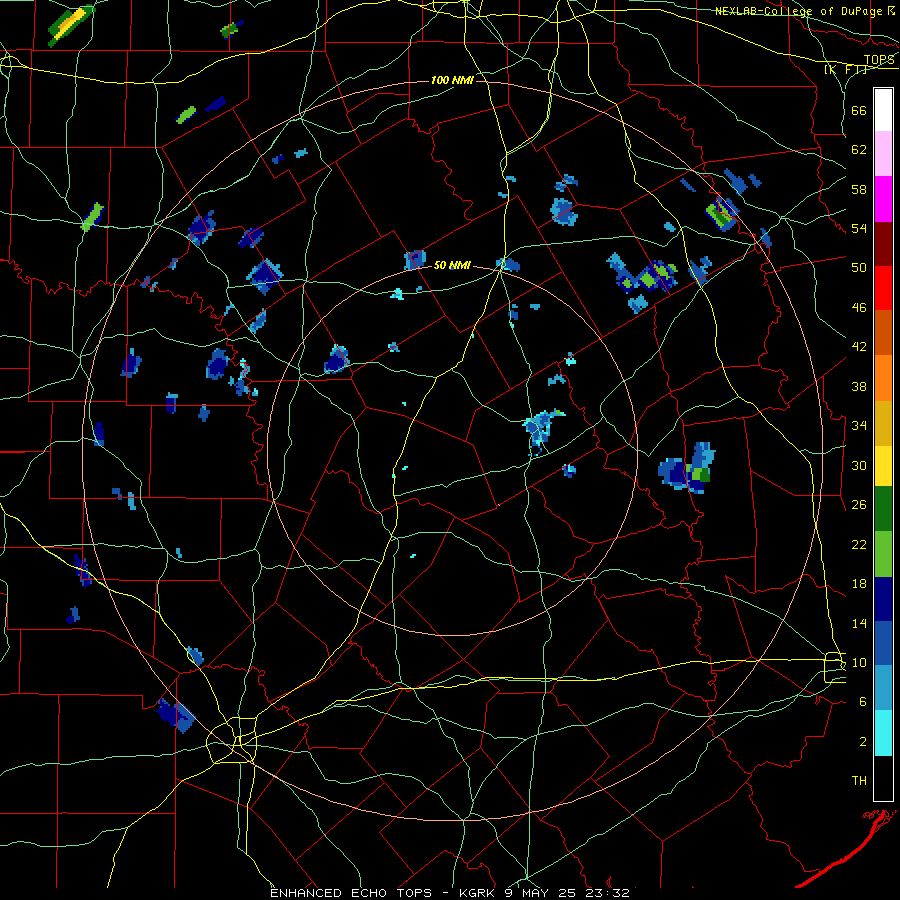
Task: Click the legend value 2
Action: click(x=863, y=742)
